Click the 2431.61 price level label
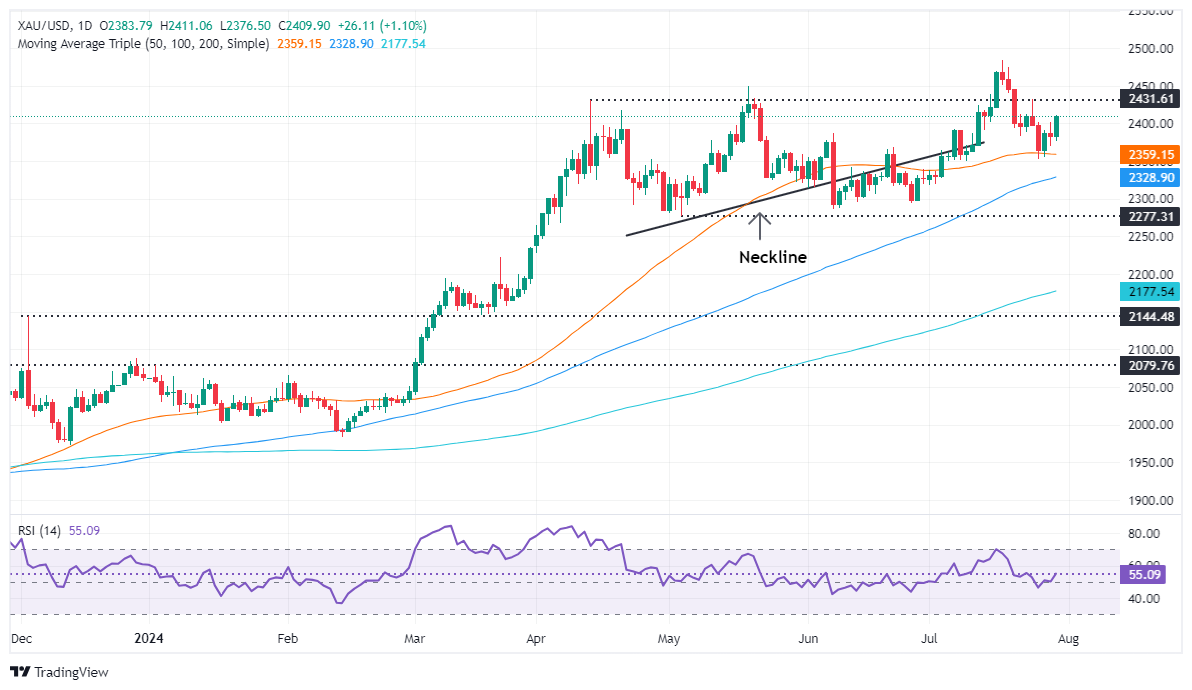1192x690 pixels. click(x=1151, y=99)
